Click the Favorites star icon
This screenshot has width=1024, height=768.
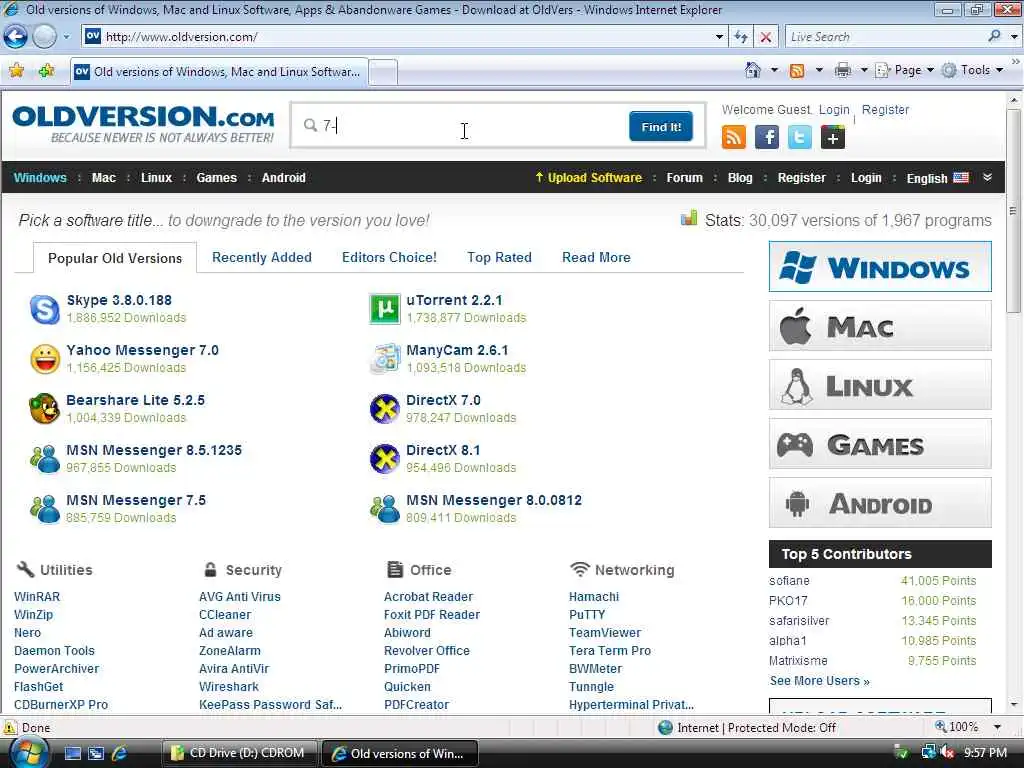click(x=17, y=71)
